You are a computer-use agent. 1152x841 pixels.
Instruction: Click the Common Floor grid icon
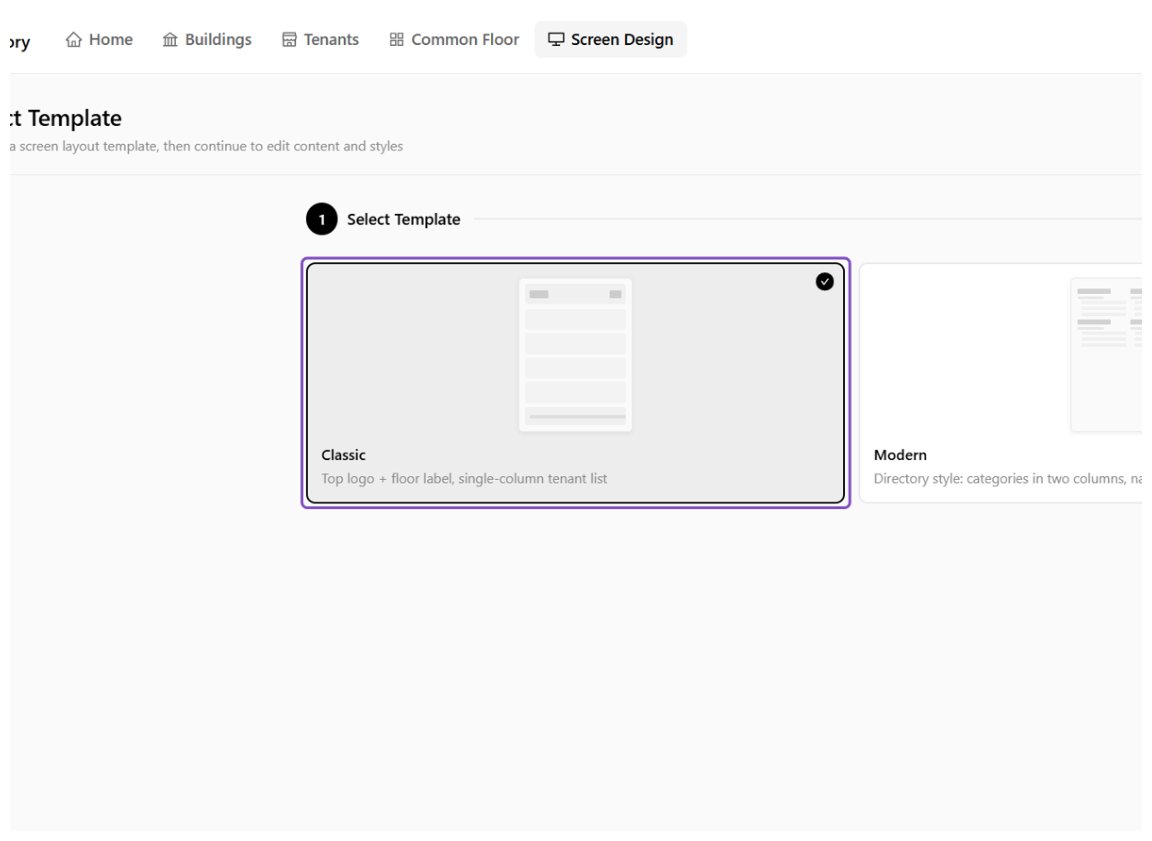click(397, 40)
